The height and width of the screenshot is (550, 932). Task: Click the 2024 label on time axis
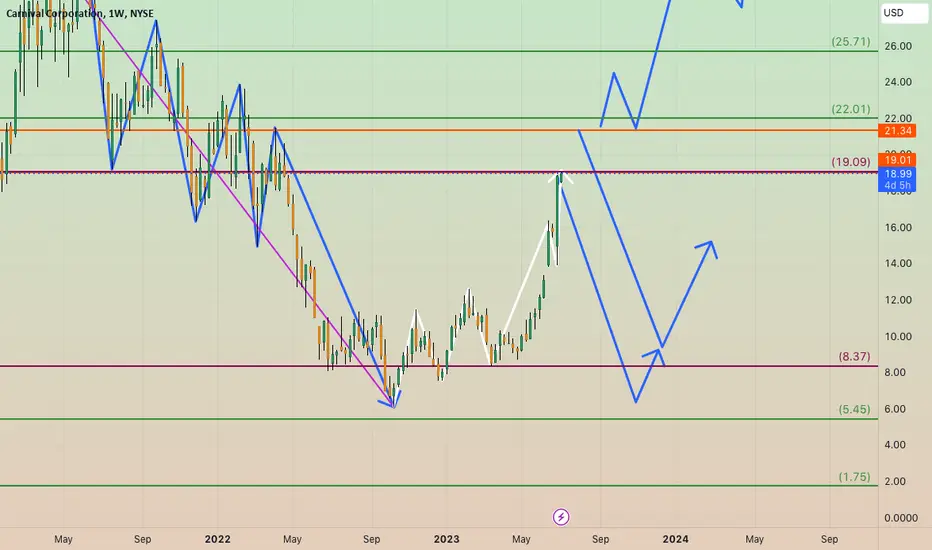pos(675,539)
